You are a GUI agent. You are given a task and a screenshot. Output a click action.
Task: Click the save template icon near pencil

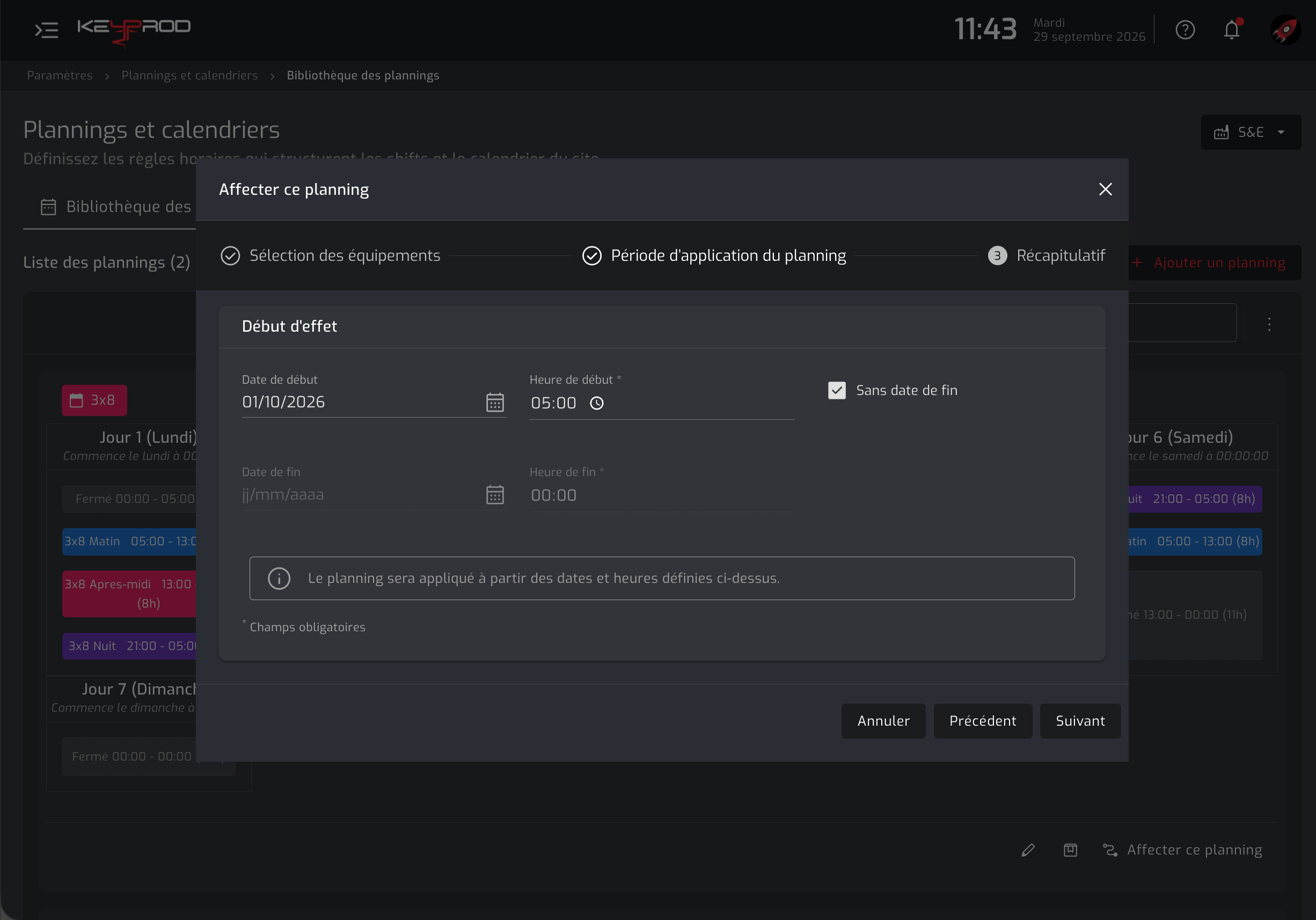1070,850
